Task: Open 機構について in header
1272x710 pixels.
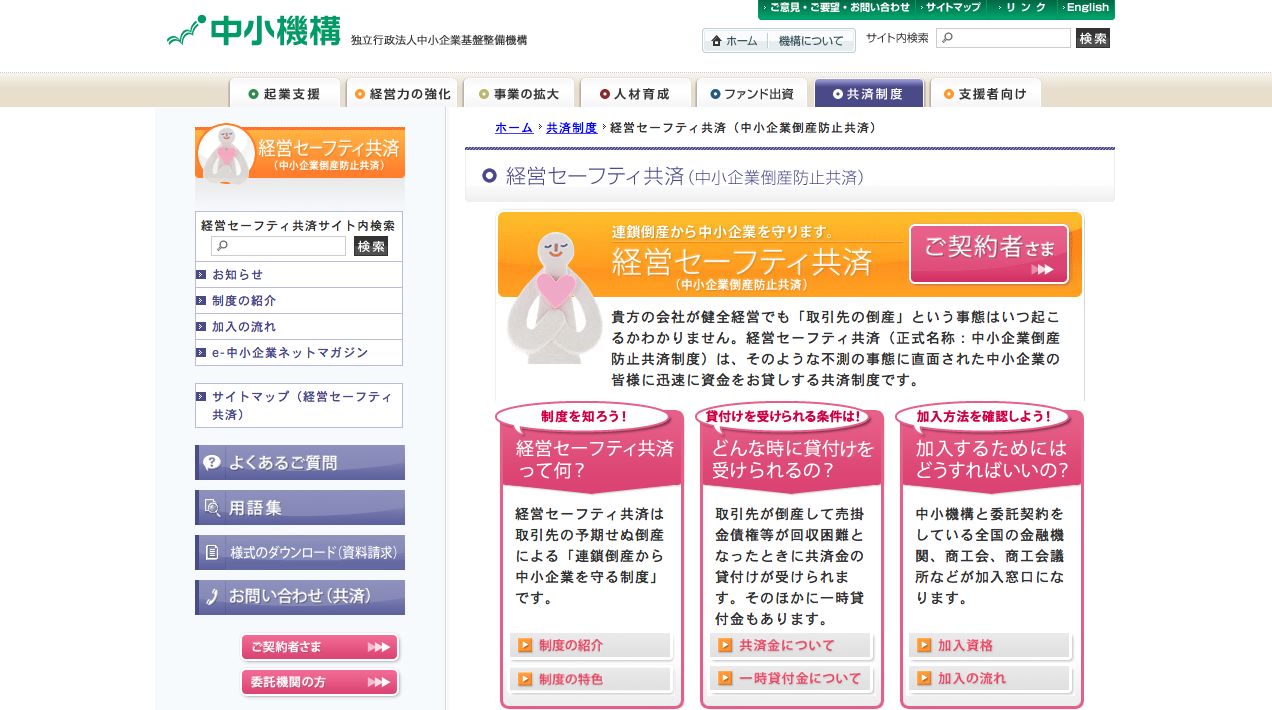Action: tap(811, 41)
